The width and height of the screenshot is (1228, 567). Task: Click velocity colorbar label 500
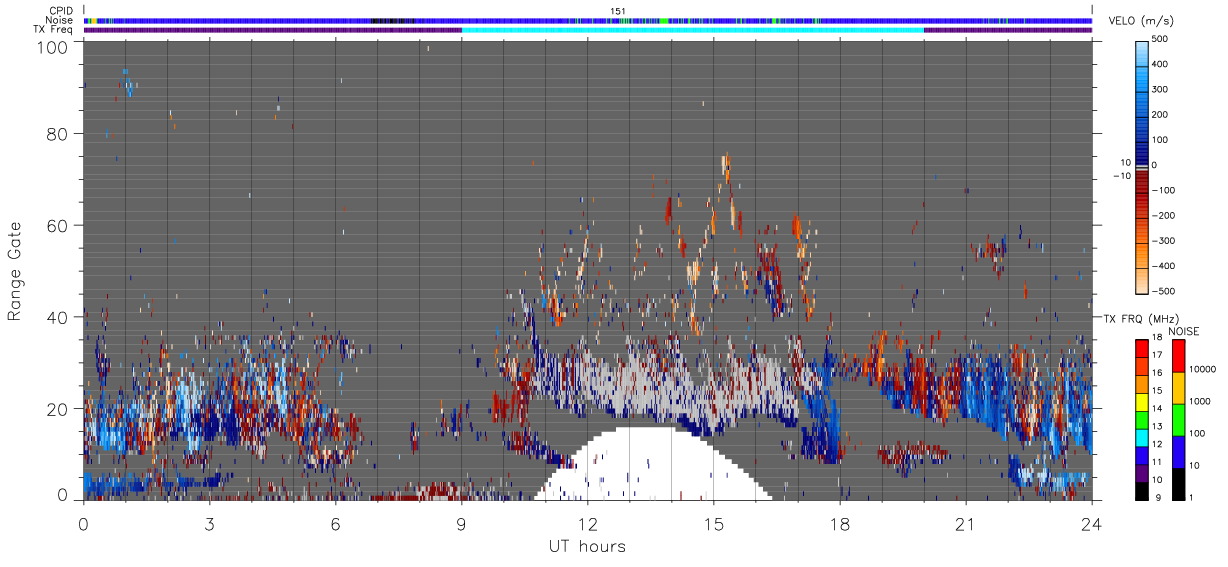pyautogui.click(x=1159, y=39)
